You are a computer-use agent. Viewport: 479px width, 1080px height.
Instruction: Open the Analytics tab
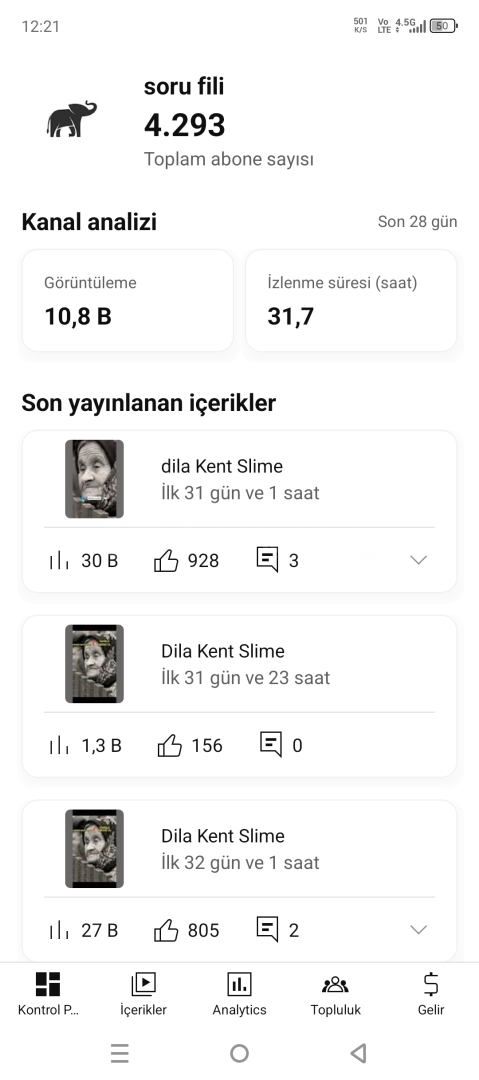[239, 994]
